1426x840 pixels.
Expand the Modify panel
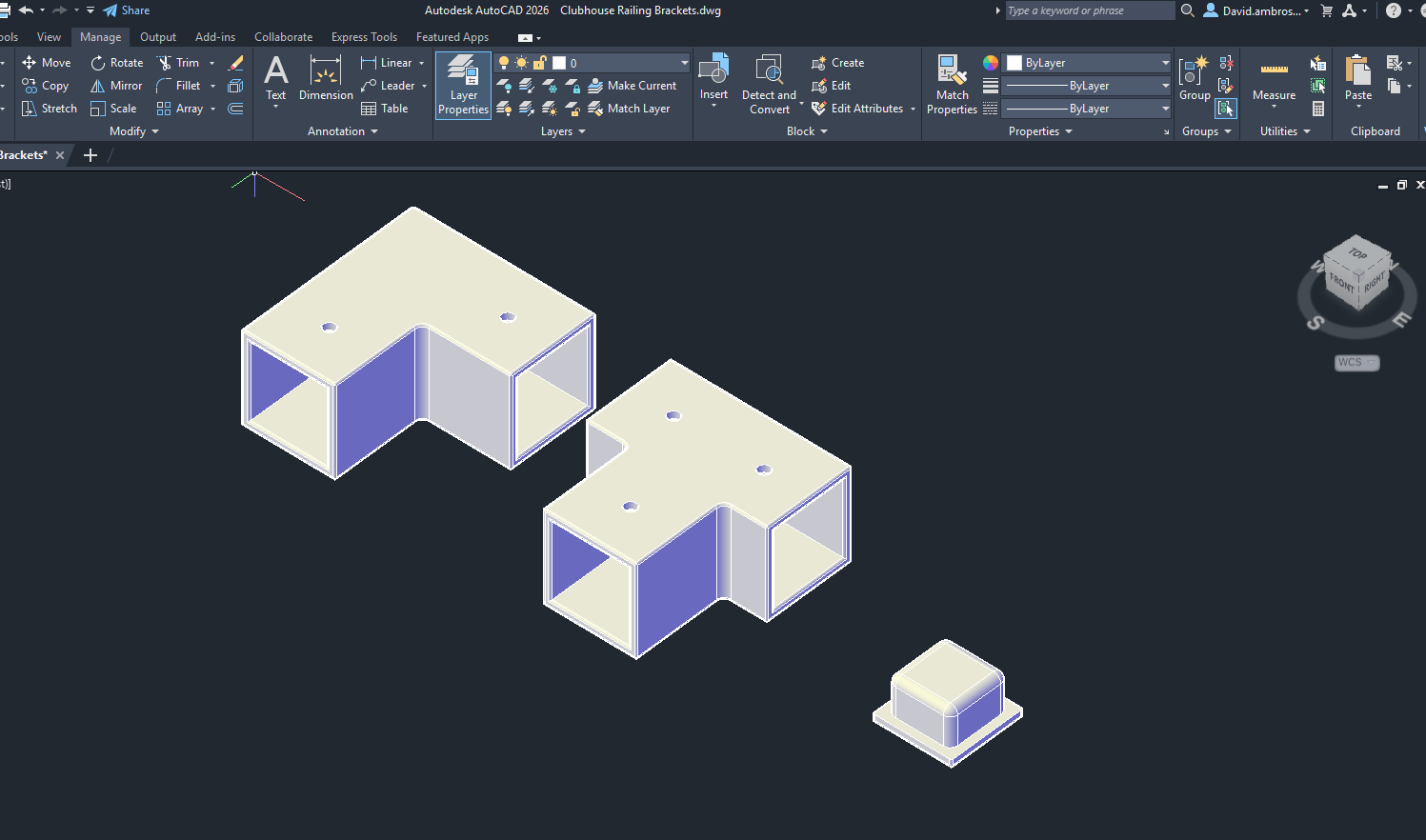click(134, 131)
